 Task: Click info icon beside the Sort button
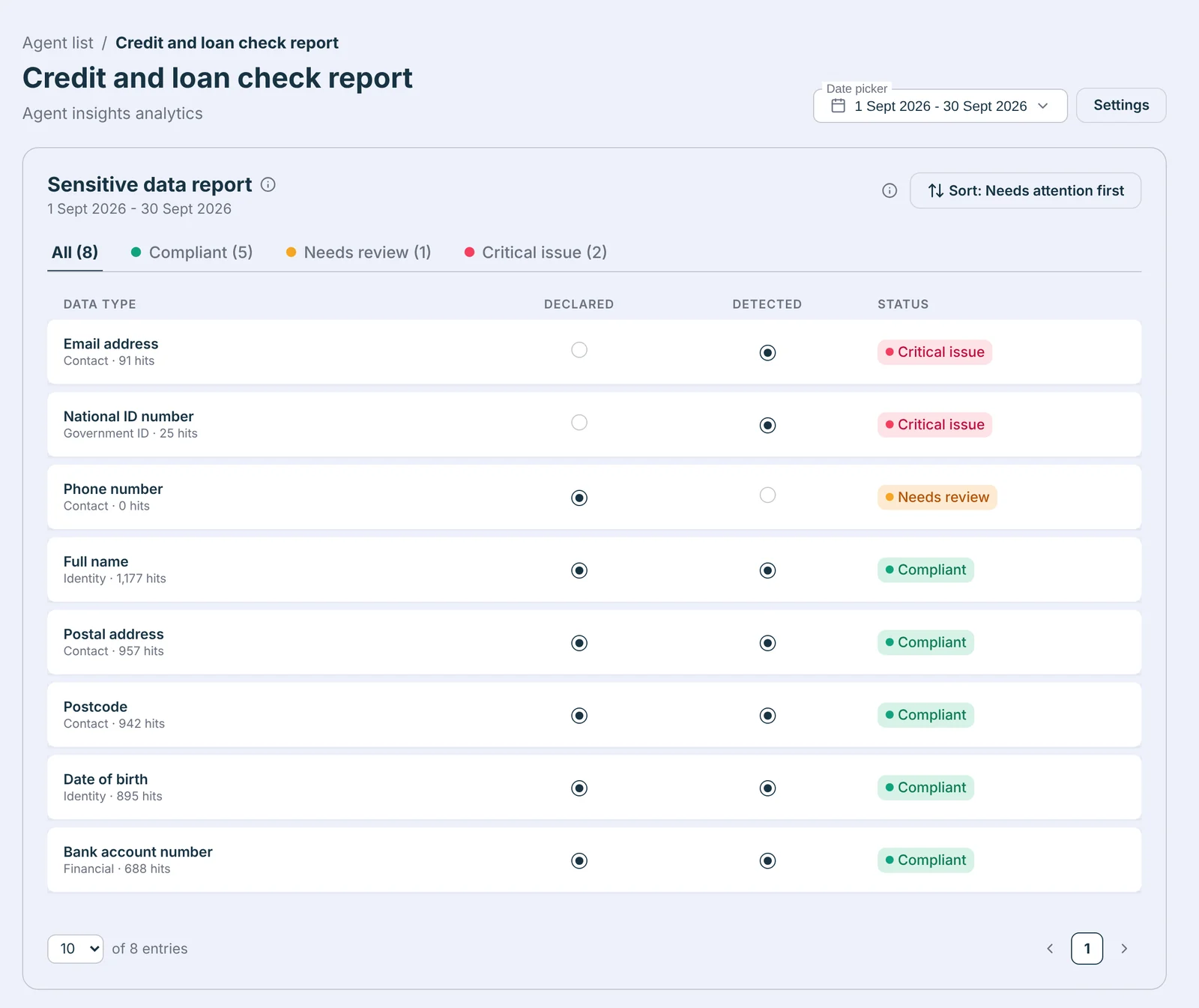click(890, 190)
